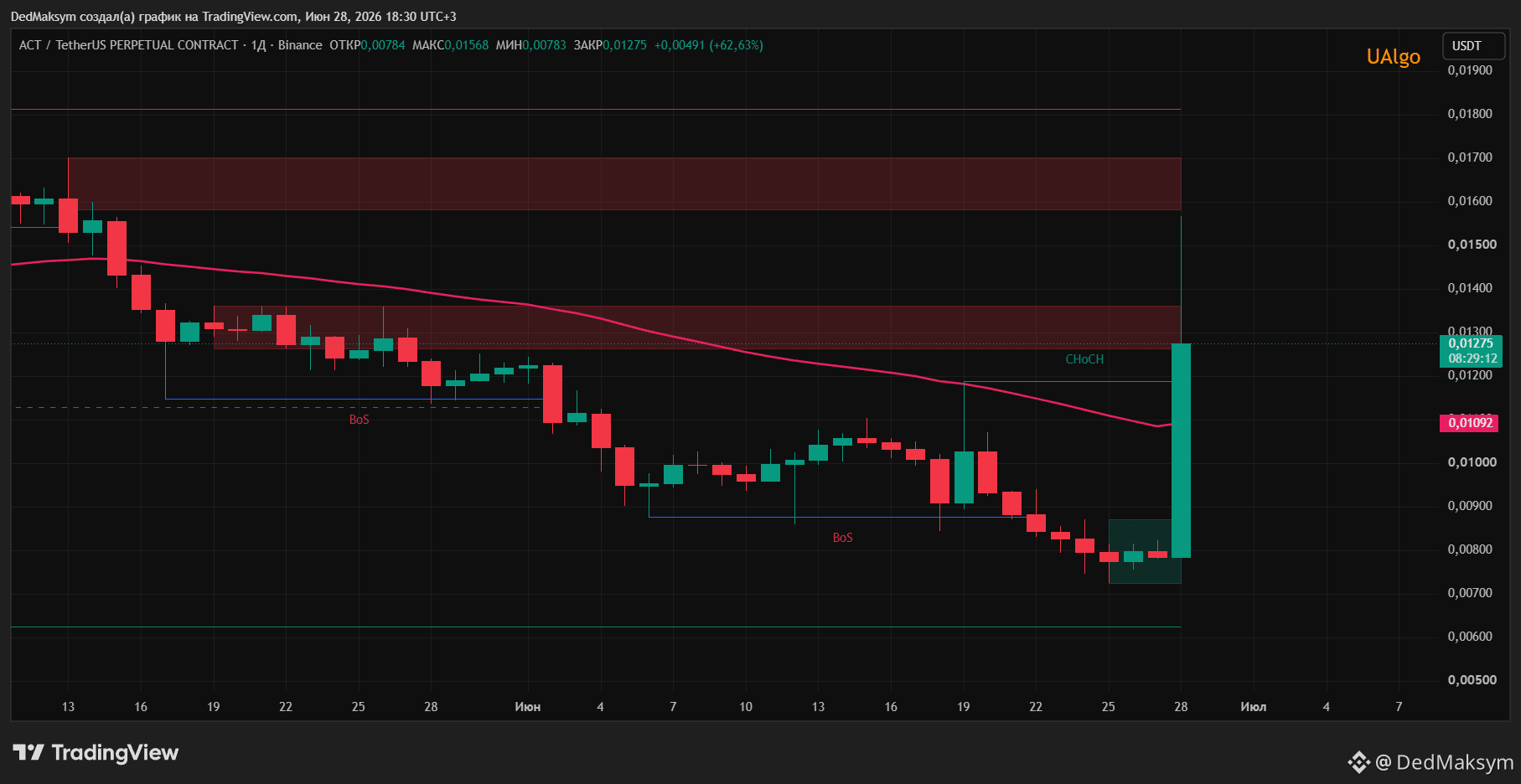Viewport: 1521px width, 784px height.
Task: Click the ACT / TetherUS PERPETUAL CONTRACT title
Action: [129, 45]
